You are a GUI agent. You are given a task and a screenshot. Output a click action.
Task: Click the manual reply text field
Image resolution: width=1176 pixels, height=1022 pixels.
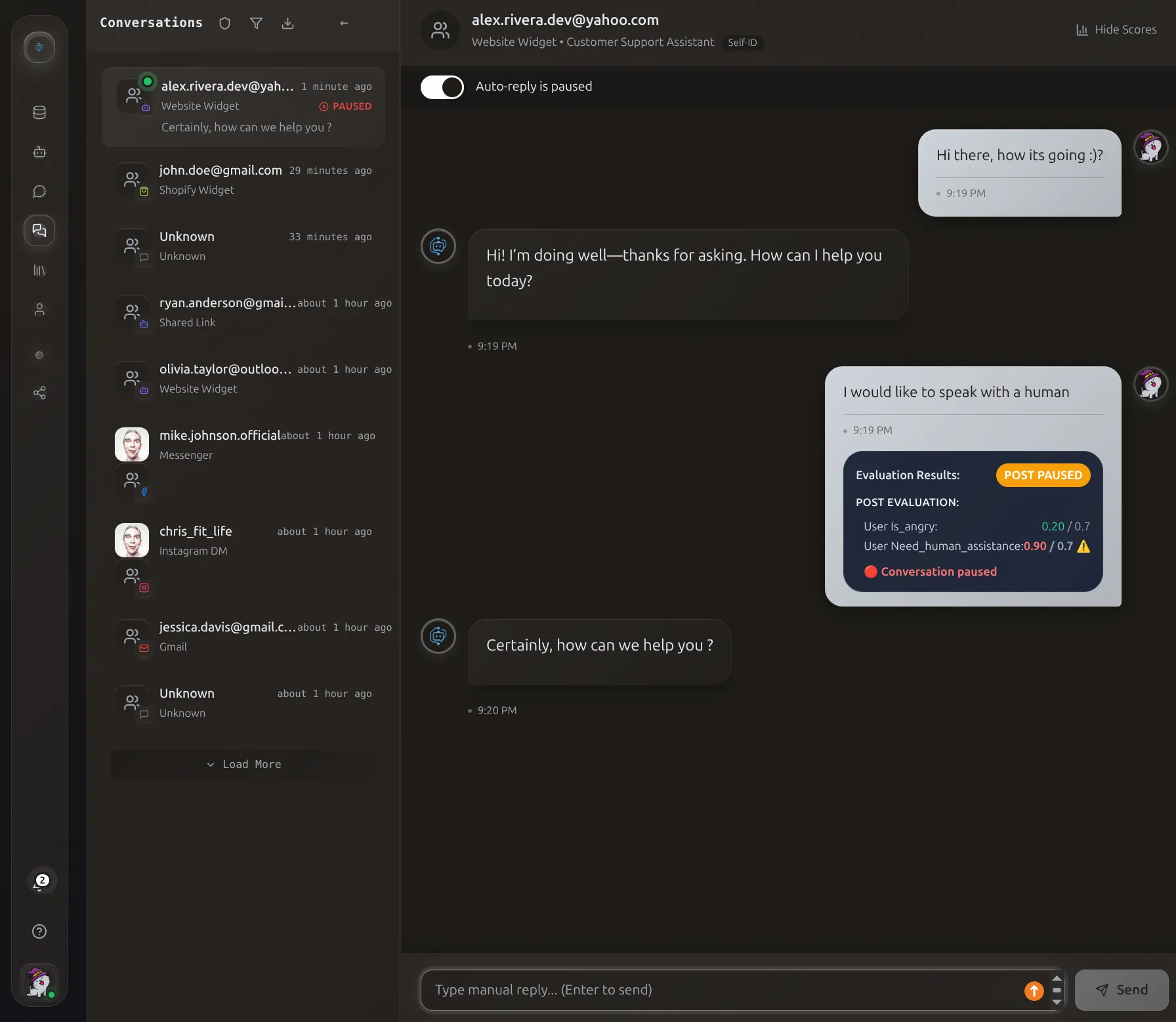(722, 990)
